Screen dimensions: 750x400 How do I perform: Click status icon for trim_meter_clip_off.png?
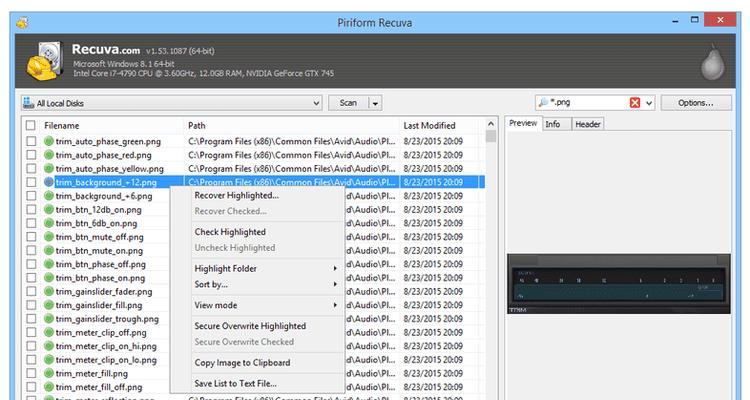point(48,332)
